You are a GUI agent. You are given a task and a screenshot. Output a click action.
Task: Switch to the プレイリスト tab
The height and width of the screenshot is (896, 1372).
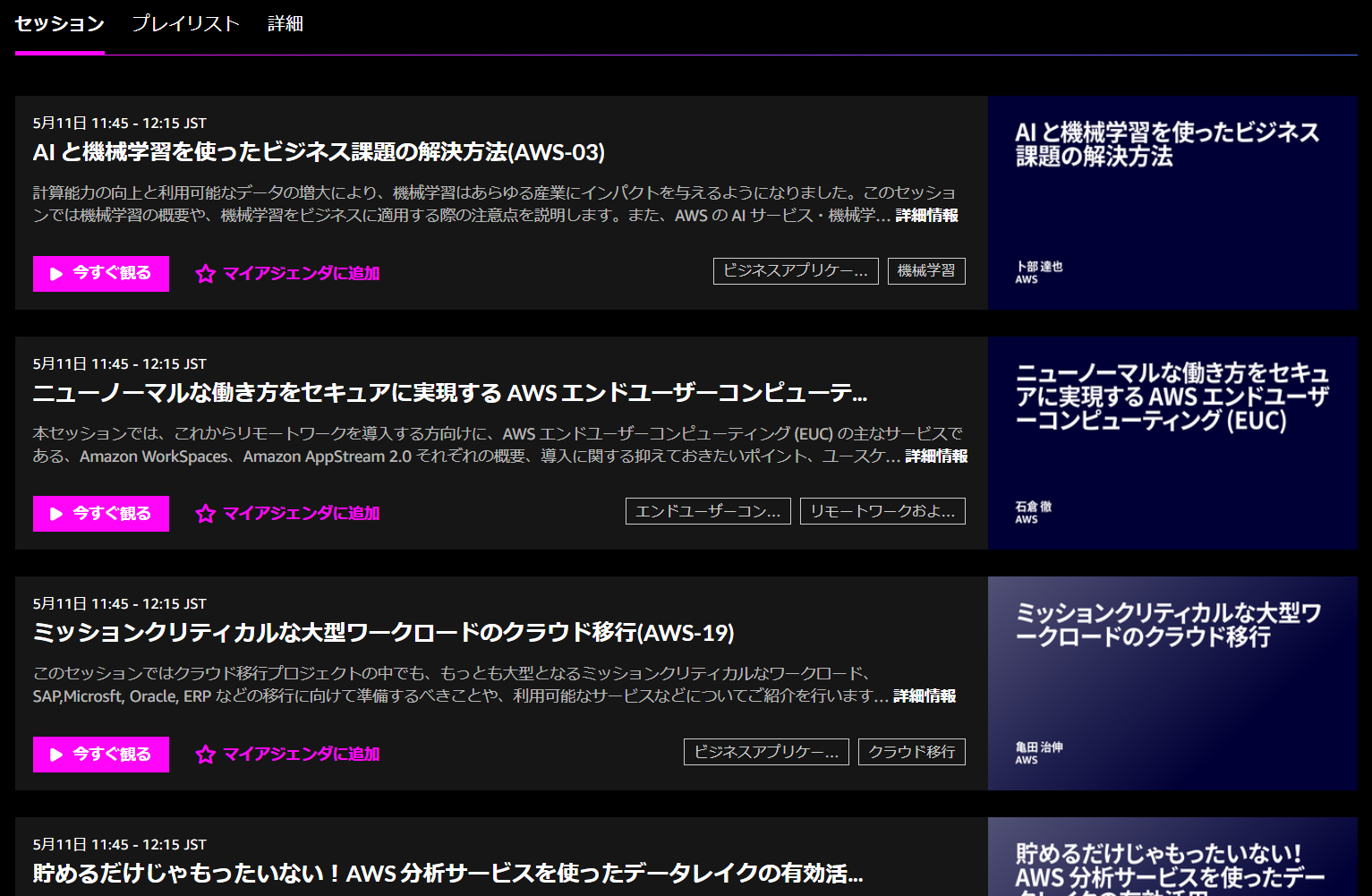tap(185, 24)
